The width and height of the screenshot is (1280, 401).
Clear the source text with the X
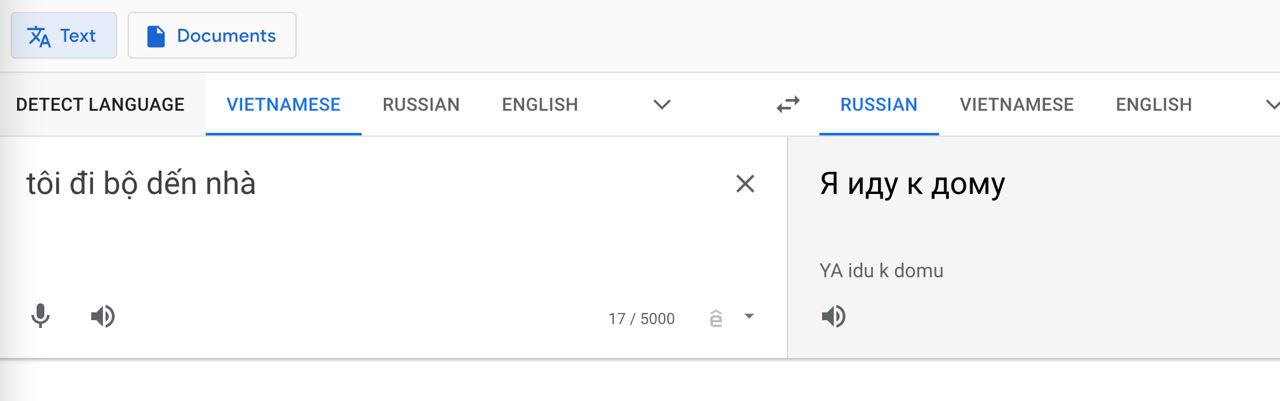click(x=745, y=183)
